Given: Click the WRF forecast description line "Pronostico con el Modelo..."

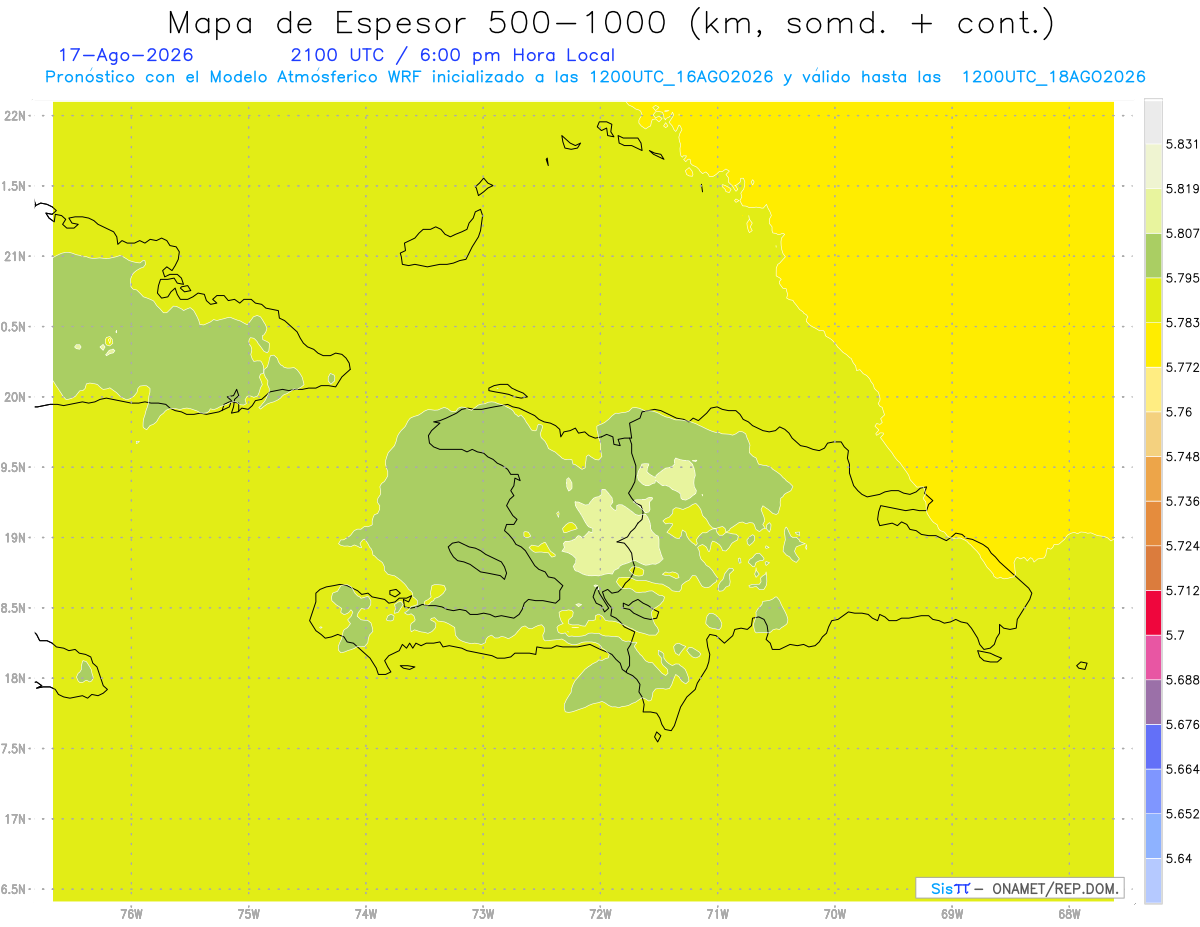Looking at the screenshot, I should (x=596, y=77).
